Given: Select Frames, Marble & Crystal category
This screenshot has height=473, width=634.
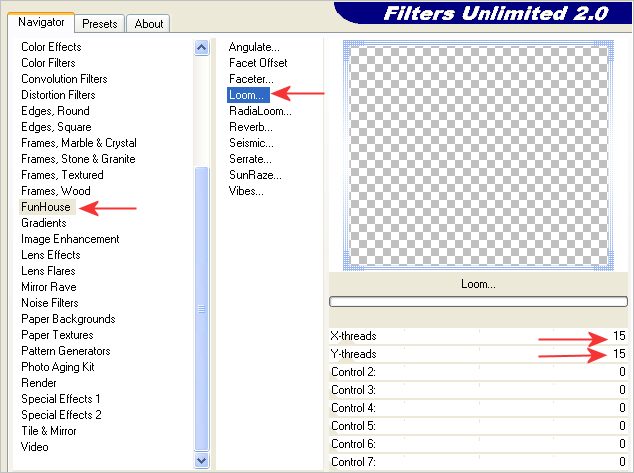Looking at the screenshot, I should point(79,143).
